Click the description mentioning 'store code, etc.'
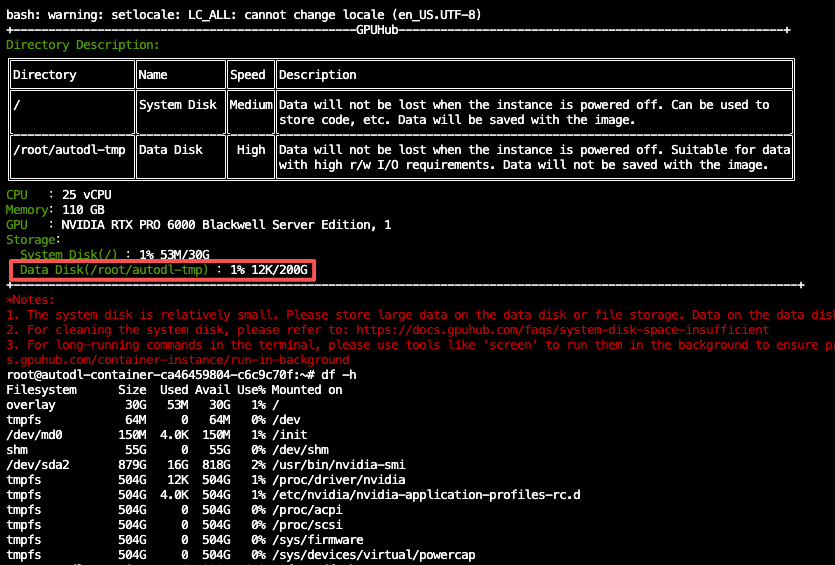 click(x=524, y=112)
